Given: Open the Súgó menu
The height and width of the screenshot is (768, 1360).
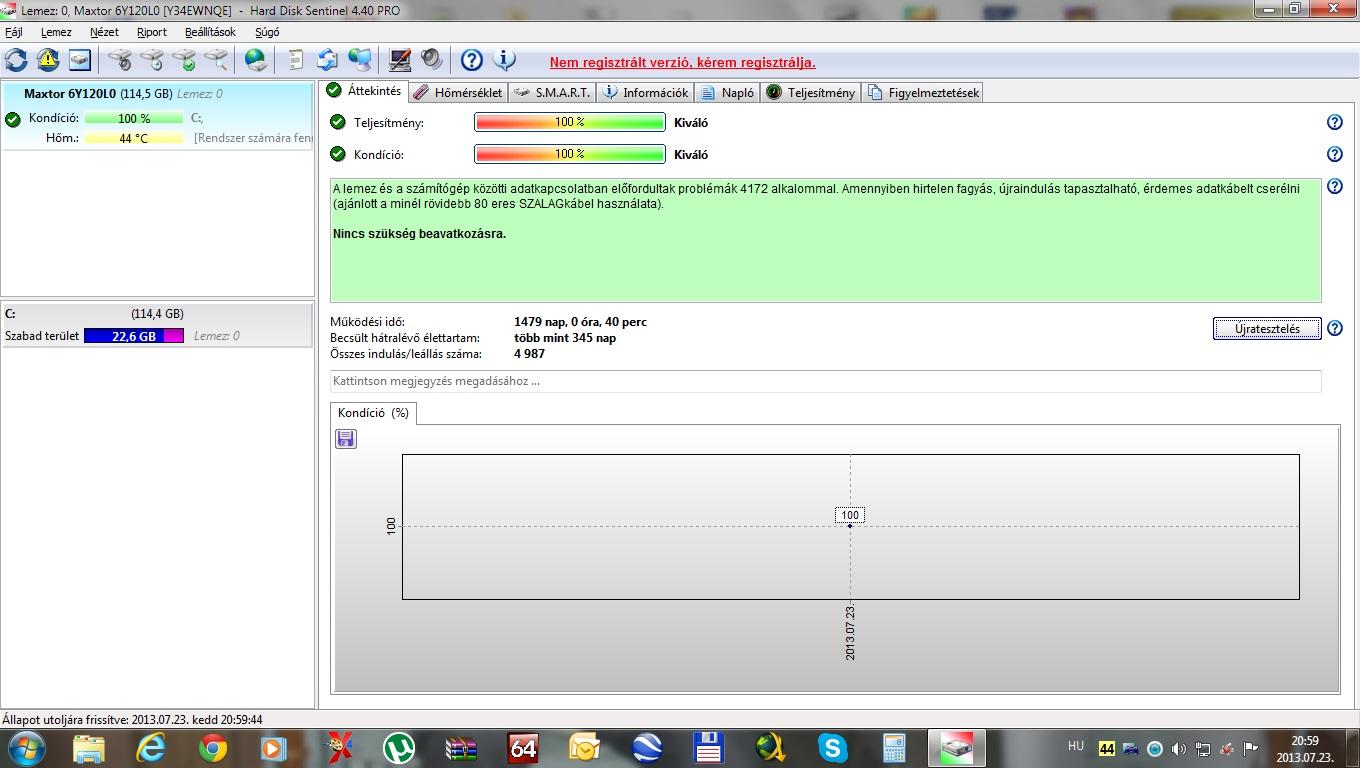Looking at the screenshot, I should click(x=267, y=32).
